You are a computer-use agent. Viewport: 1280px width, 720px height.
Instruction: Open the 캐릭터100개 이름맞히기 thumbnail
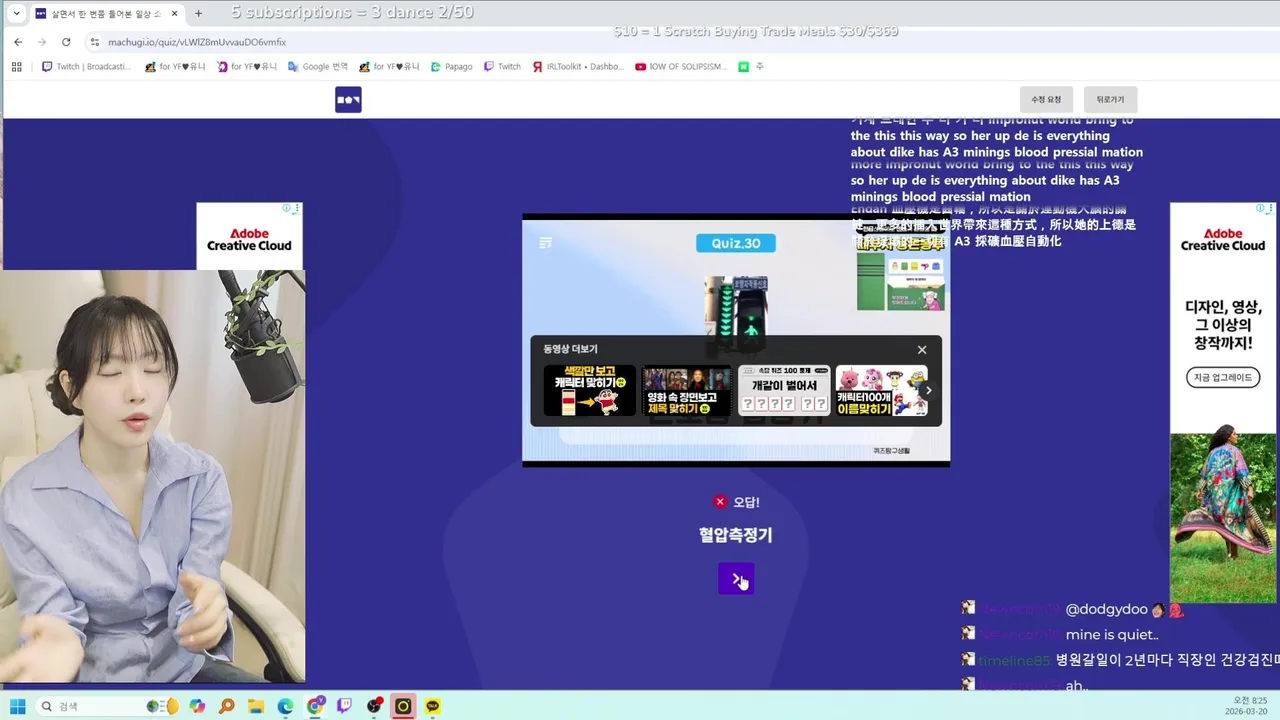(x=880, y=391)
